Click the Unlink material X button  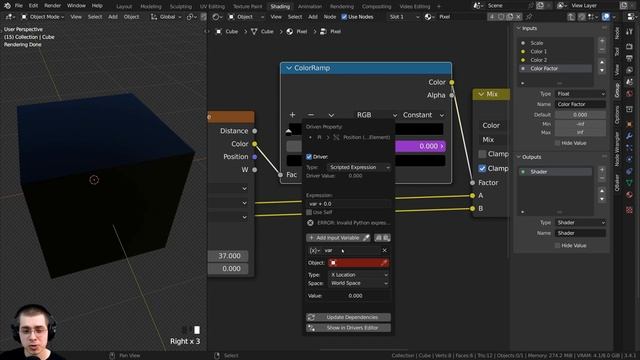[518, 17]
